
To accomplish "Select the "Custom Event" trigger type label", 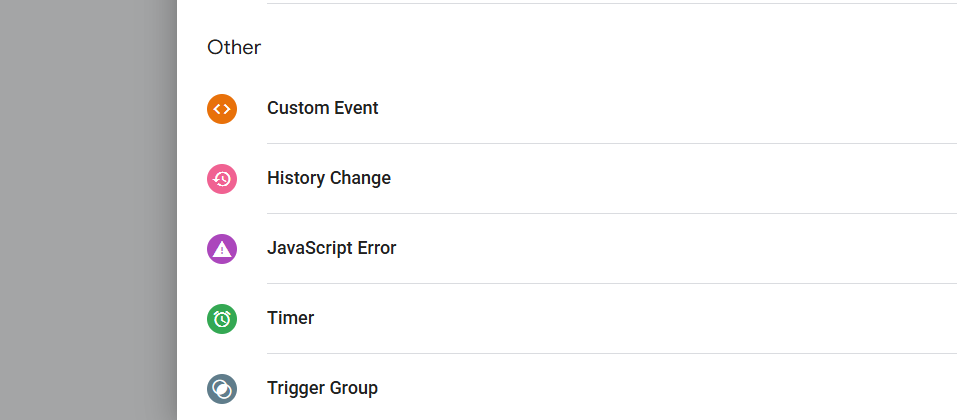I will click(x=322, y=108).
